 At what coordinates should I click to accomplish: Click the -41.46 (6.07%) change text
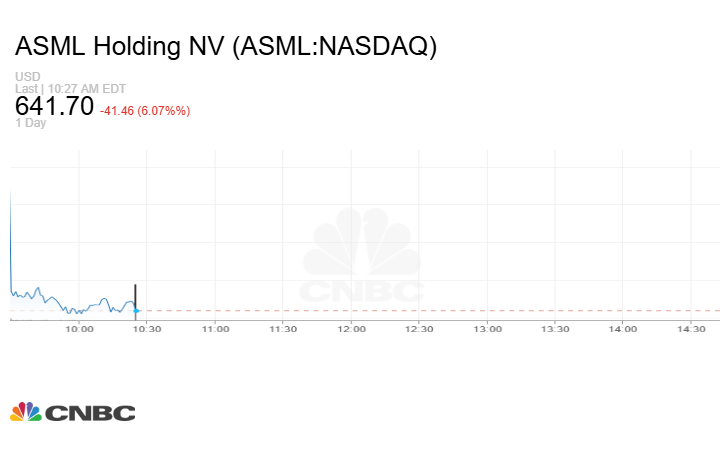(x=145, y=110)
